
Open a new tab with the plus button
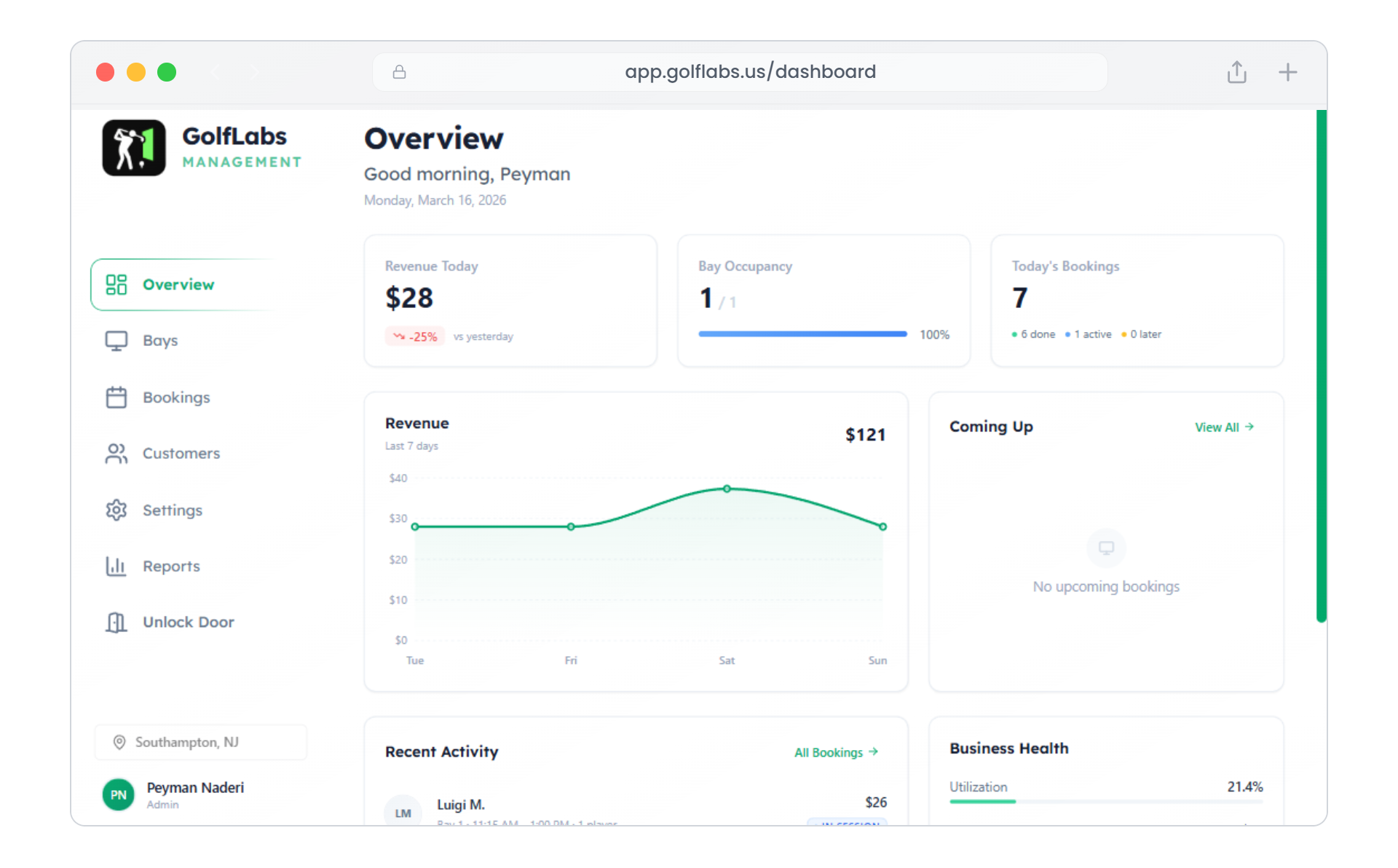coord(1287,71)
